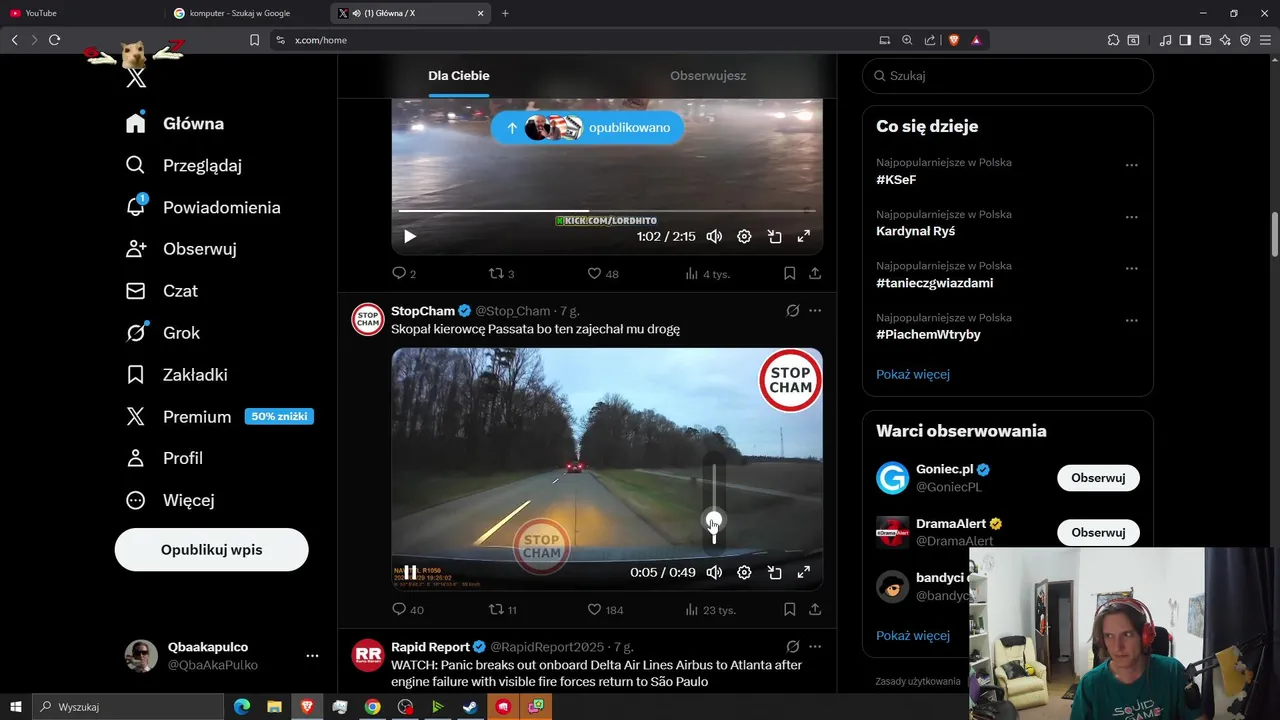Image resolution: width=1280 pixels, height=720 pixels.
Task: Switch to Dla Ciebie tab
Action: pyautogui.click(x=459, y=76)
